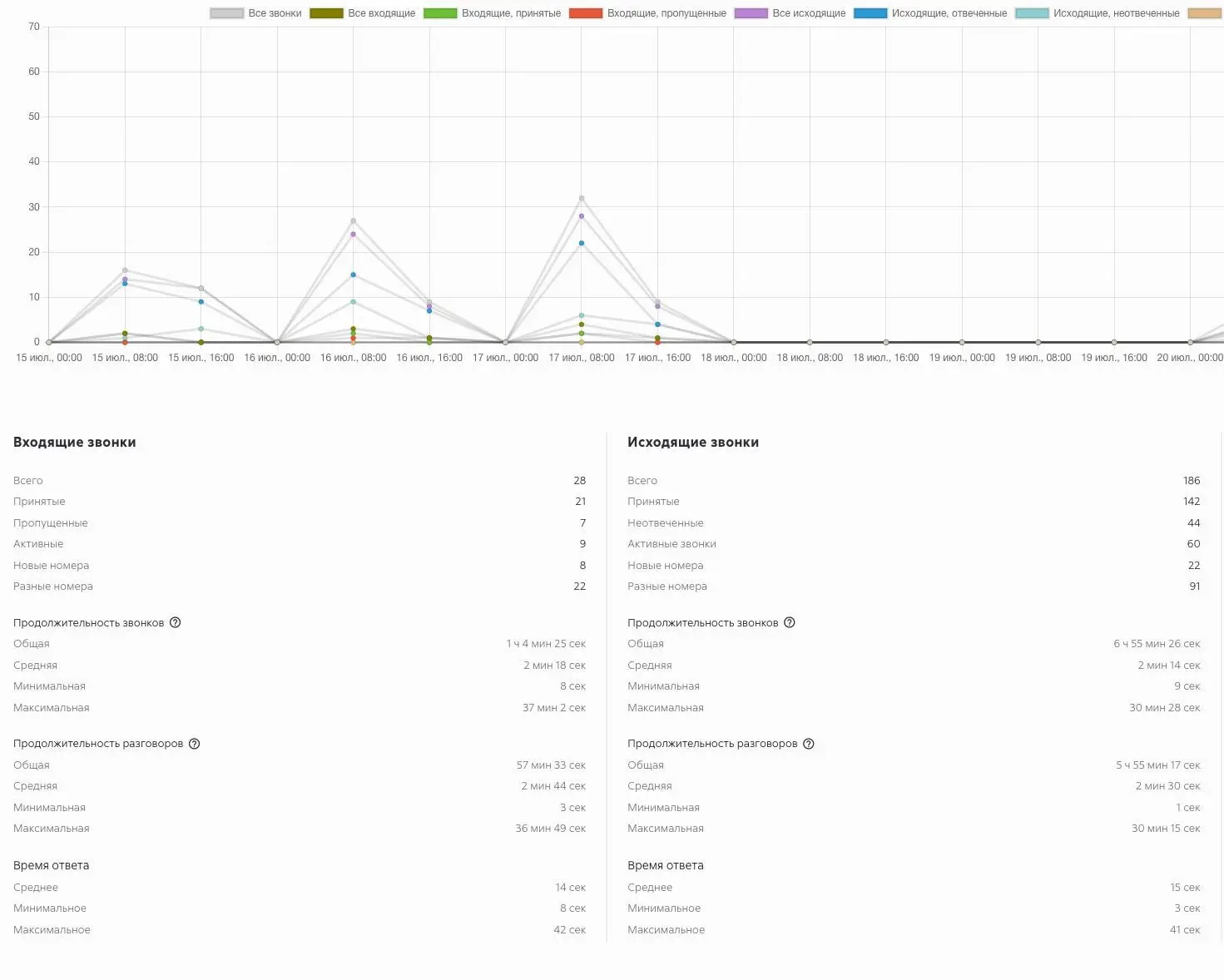The image size is (1224, 980).
Task: Click x-axis label 18 июл., 00:00
Action: click(x=733, y=358)
